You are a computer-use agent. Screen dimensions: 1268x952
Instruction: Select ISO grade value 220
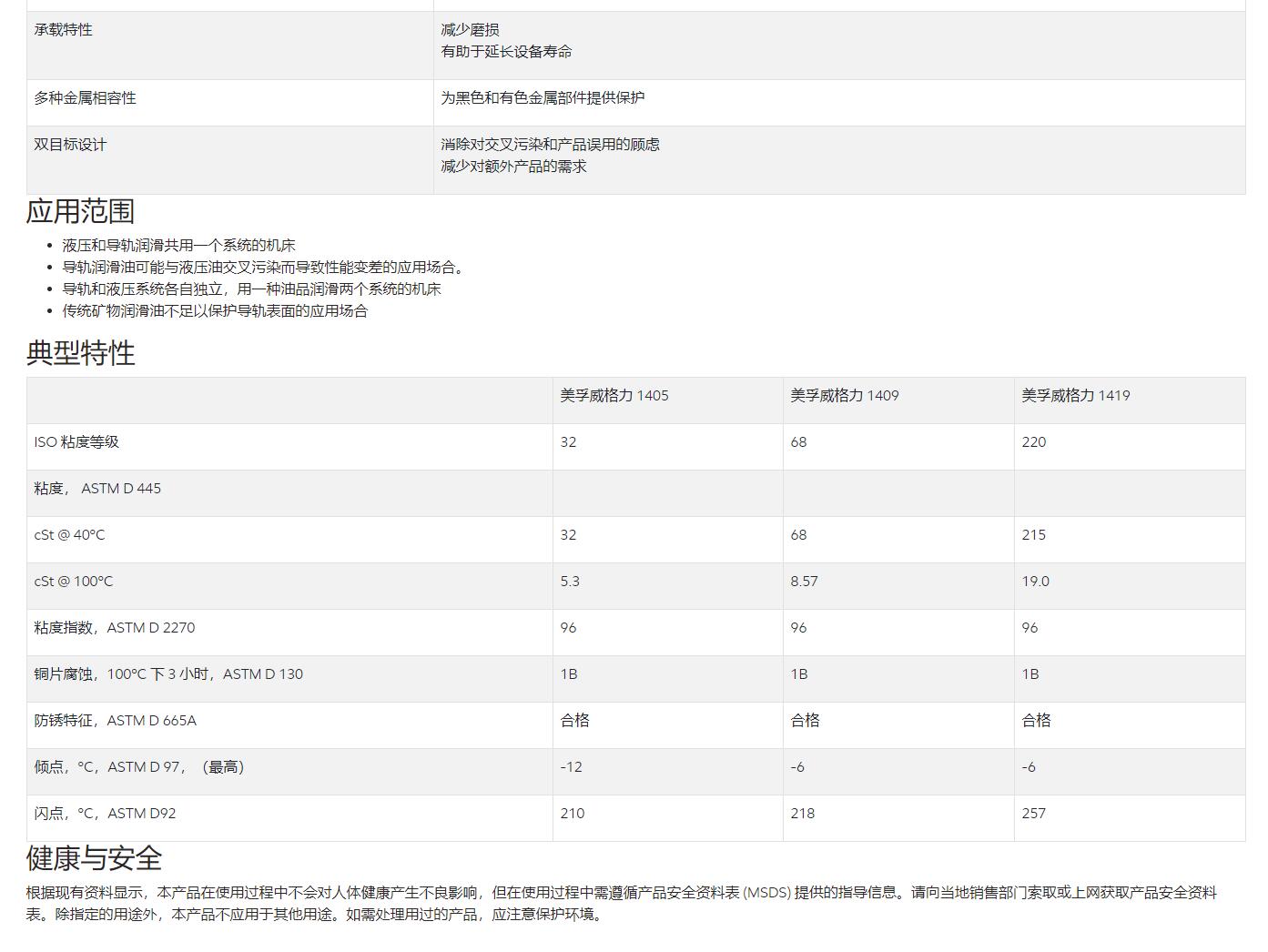pyautogui.click(x=1034, y=441)
